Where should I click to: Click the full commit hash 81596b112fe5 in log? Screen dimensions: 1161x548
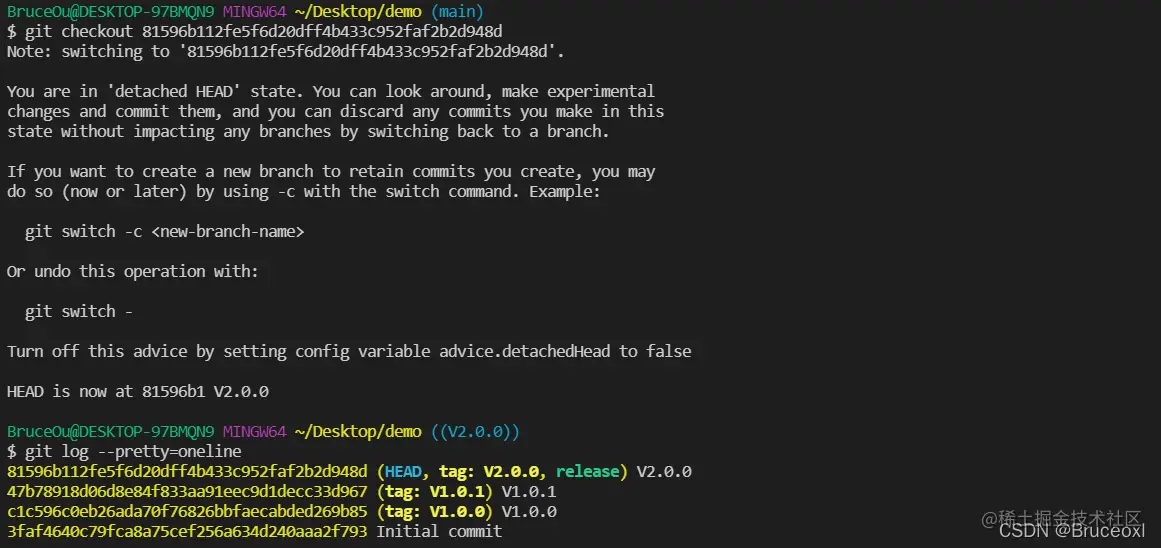(187, 472)
